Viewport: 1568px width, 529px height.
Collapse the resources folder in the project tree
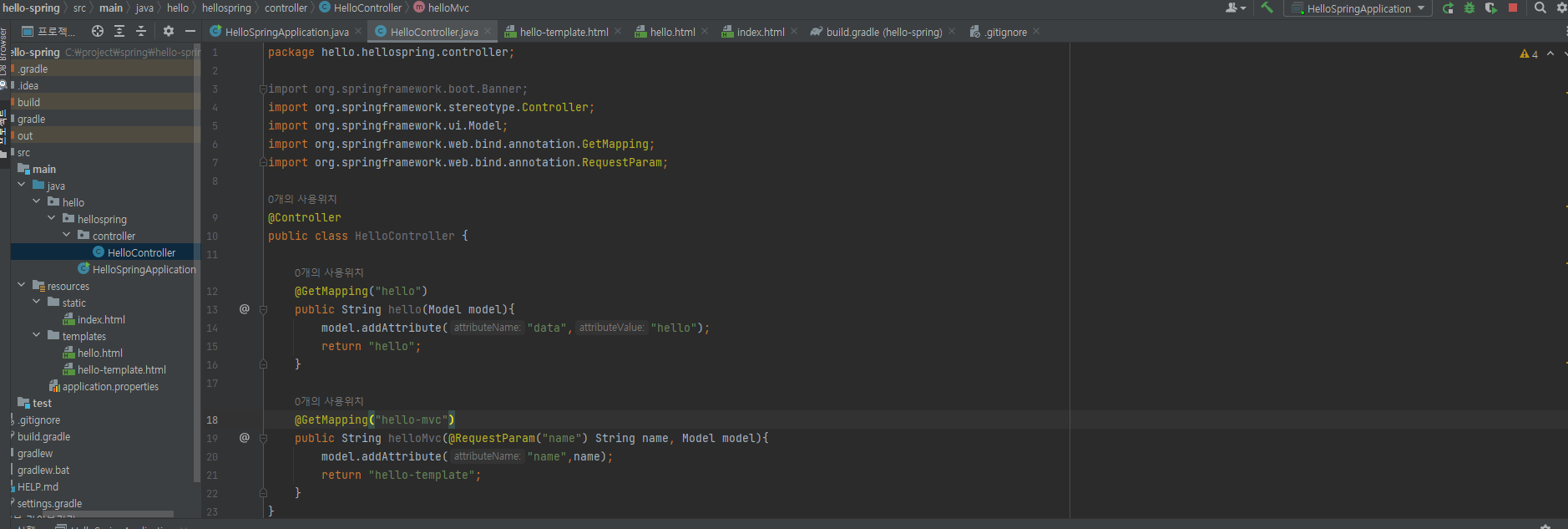[x=22, y=286]
